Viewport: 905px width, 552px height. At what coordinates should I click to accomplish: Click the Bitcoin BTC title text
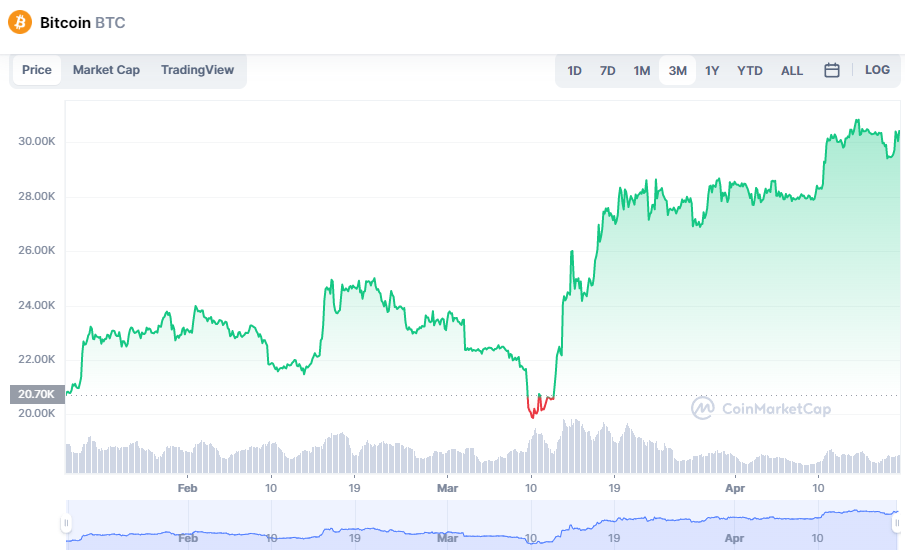point(83,23)
